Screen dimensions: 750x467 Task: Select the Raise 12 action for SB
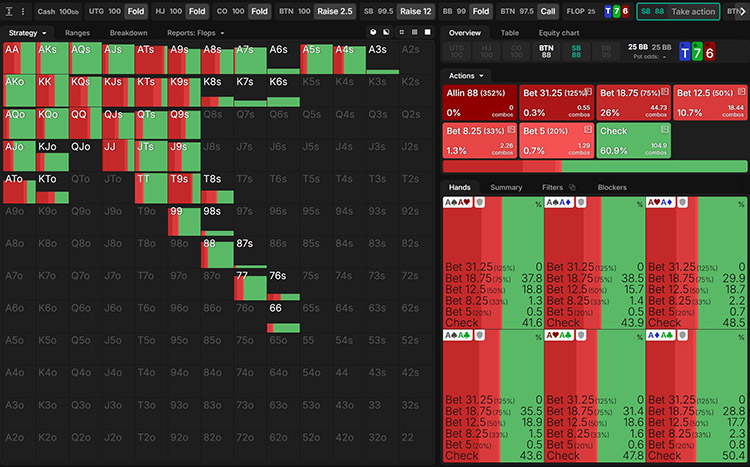[x=415, y=11]
